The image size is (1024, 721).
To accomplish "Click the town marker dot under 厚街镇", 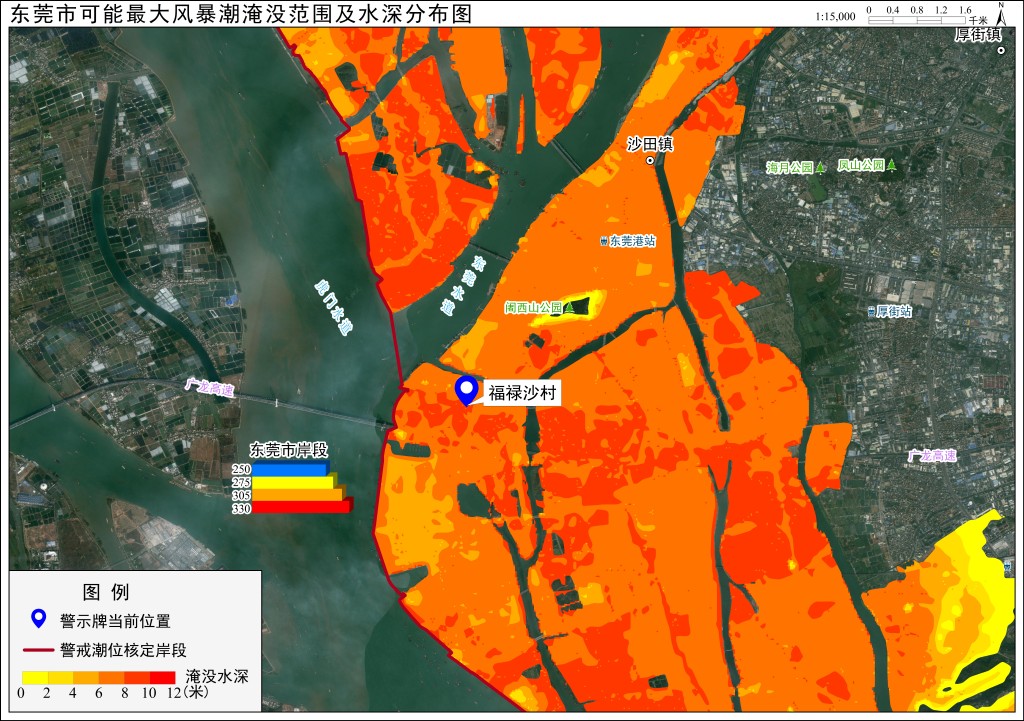I will tap(1001, 51).
